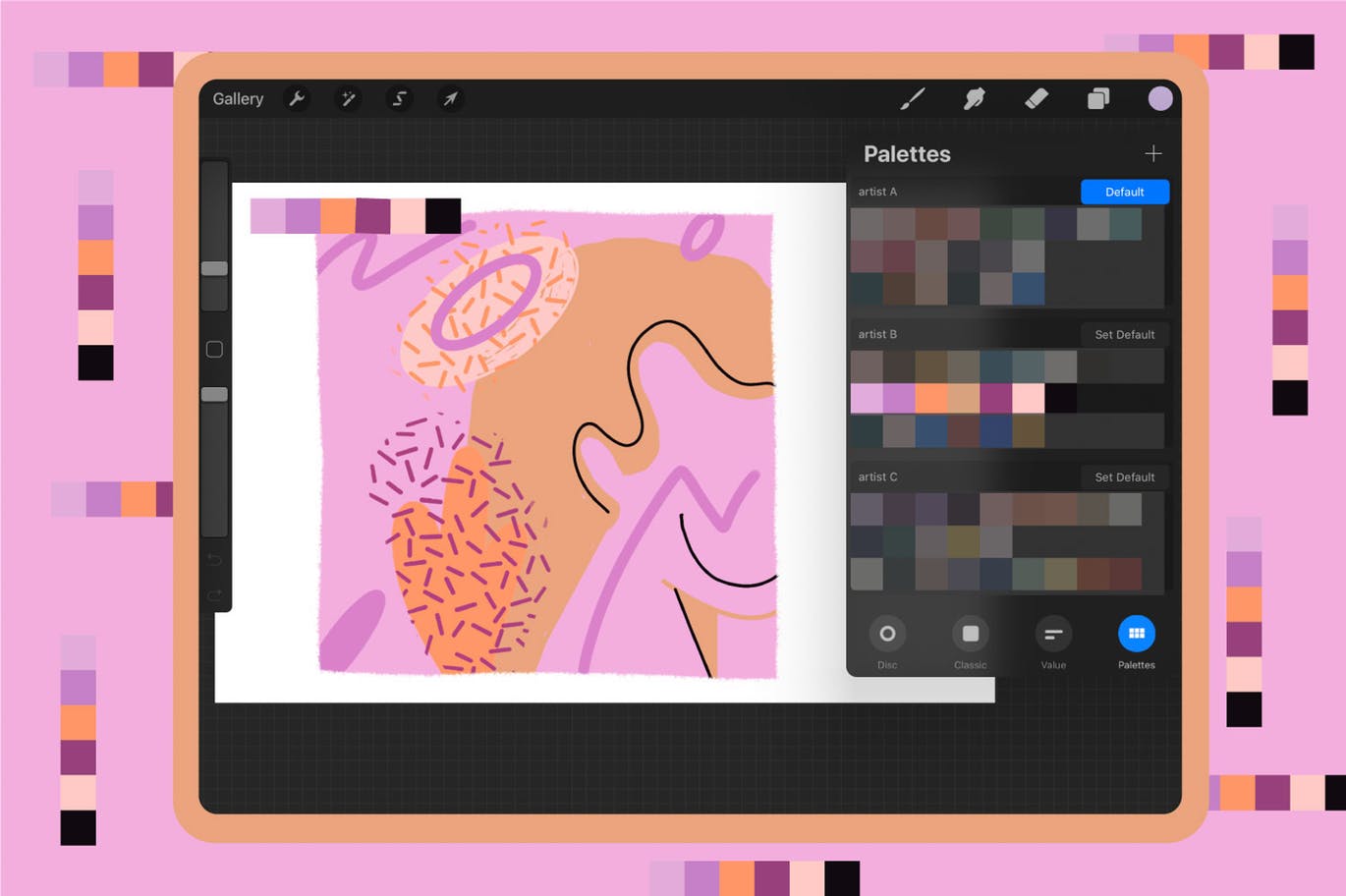Adjust the brush opacity slider handle
1346x896 pixels.
tap(214, 394)
